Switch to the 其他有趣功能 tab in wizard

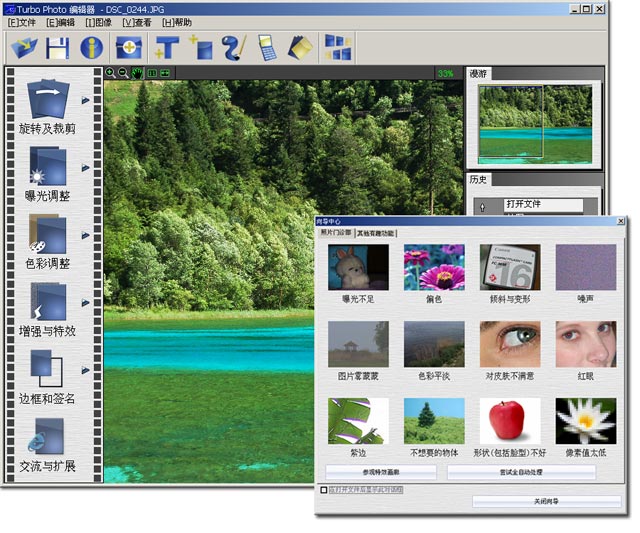[376, 233]
